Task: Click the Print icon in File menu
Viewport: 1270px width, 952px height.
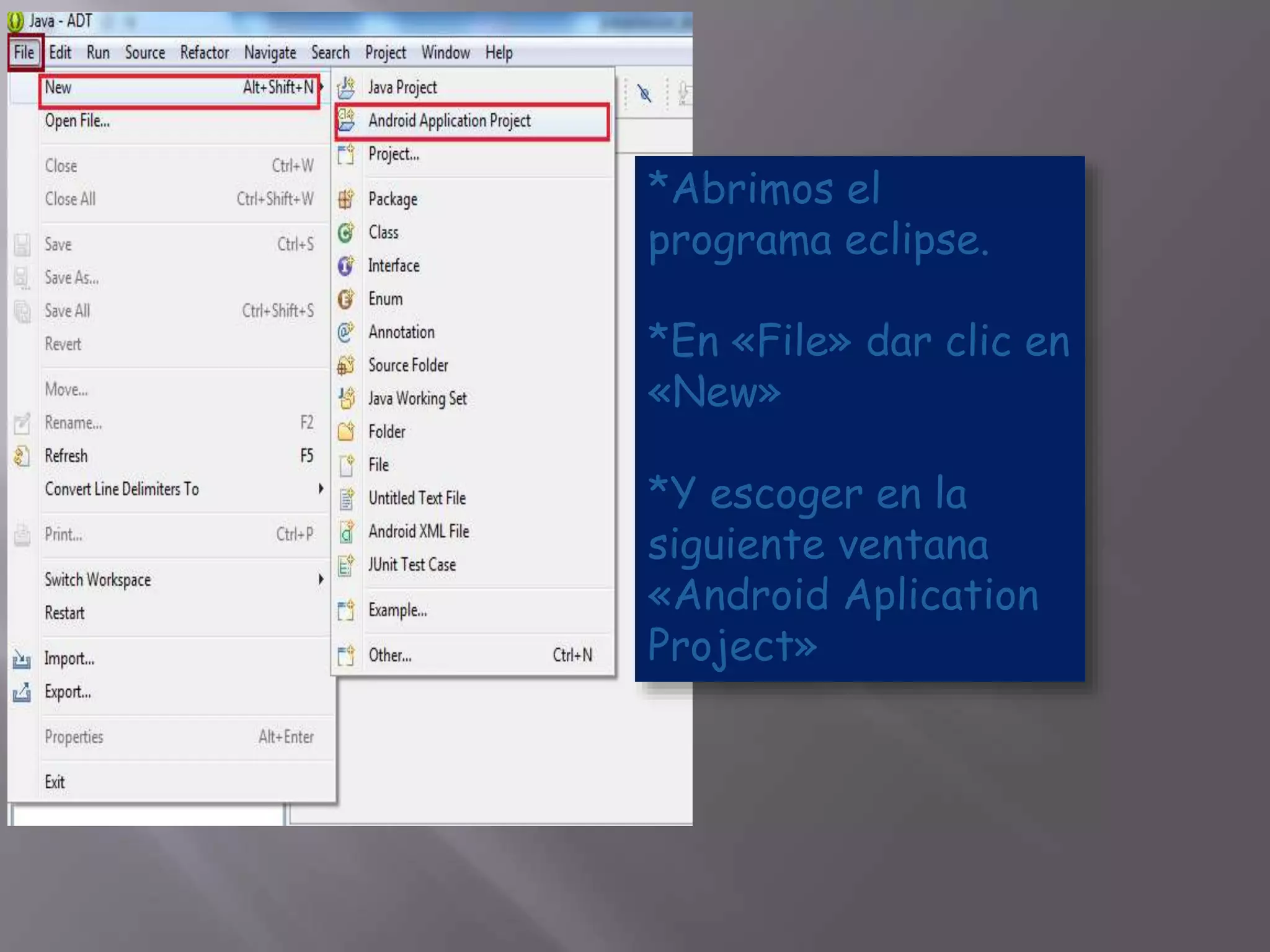Action: point(22,534)
